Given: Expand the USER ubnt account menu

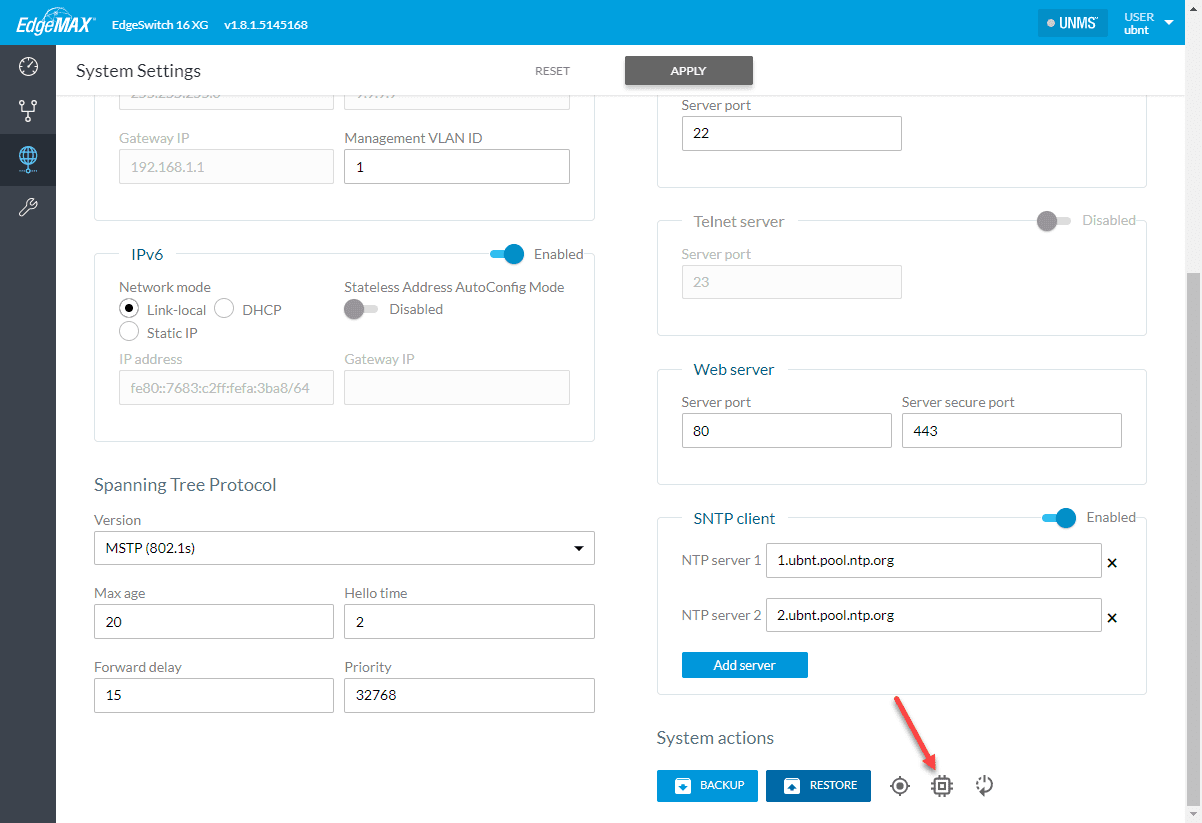Looking at the screenshot, I should (x=1147, y=23).
